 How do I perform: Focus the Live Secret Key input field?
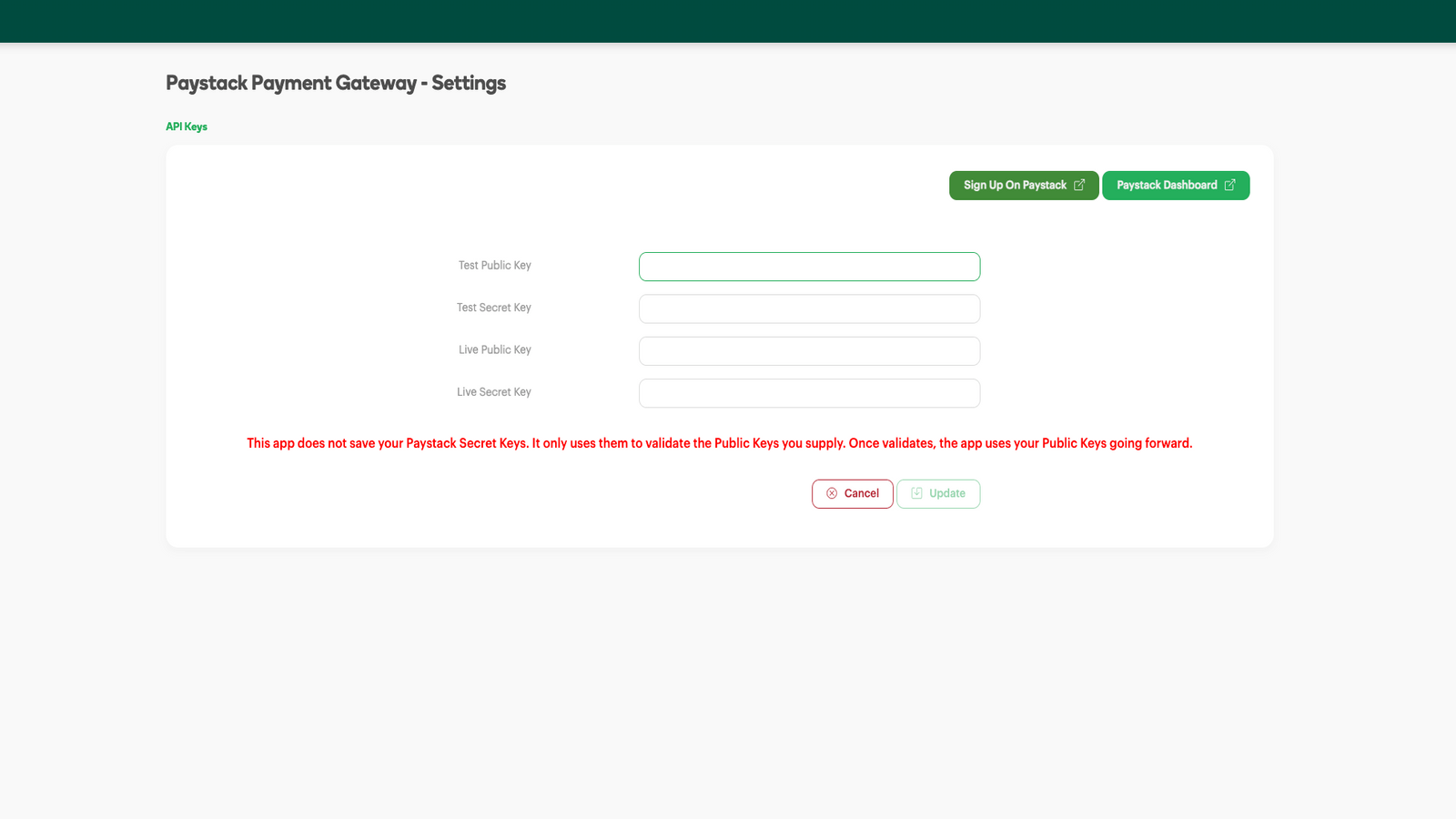click(x=809, y=393)
